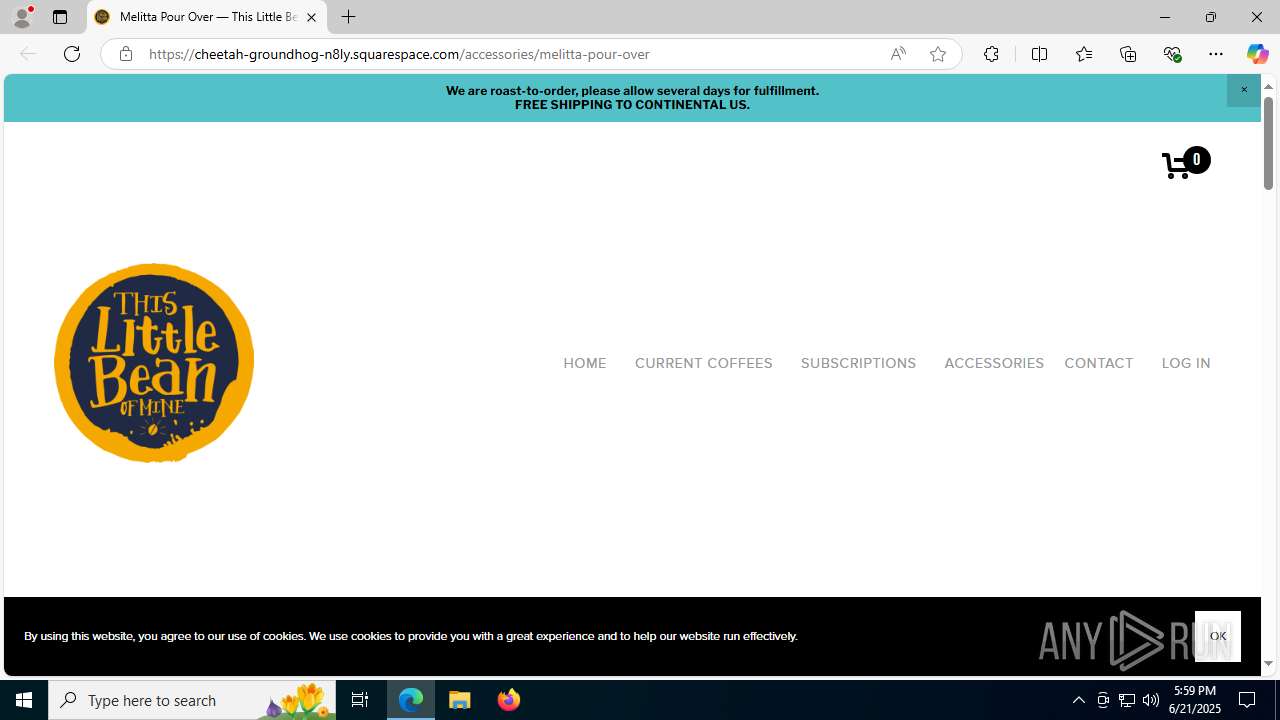Dismiss the announcement bar with the small X
The width and height of the screenshot is (1280, 720).
(1244, 90)
